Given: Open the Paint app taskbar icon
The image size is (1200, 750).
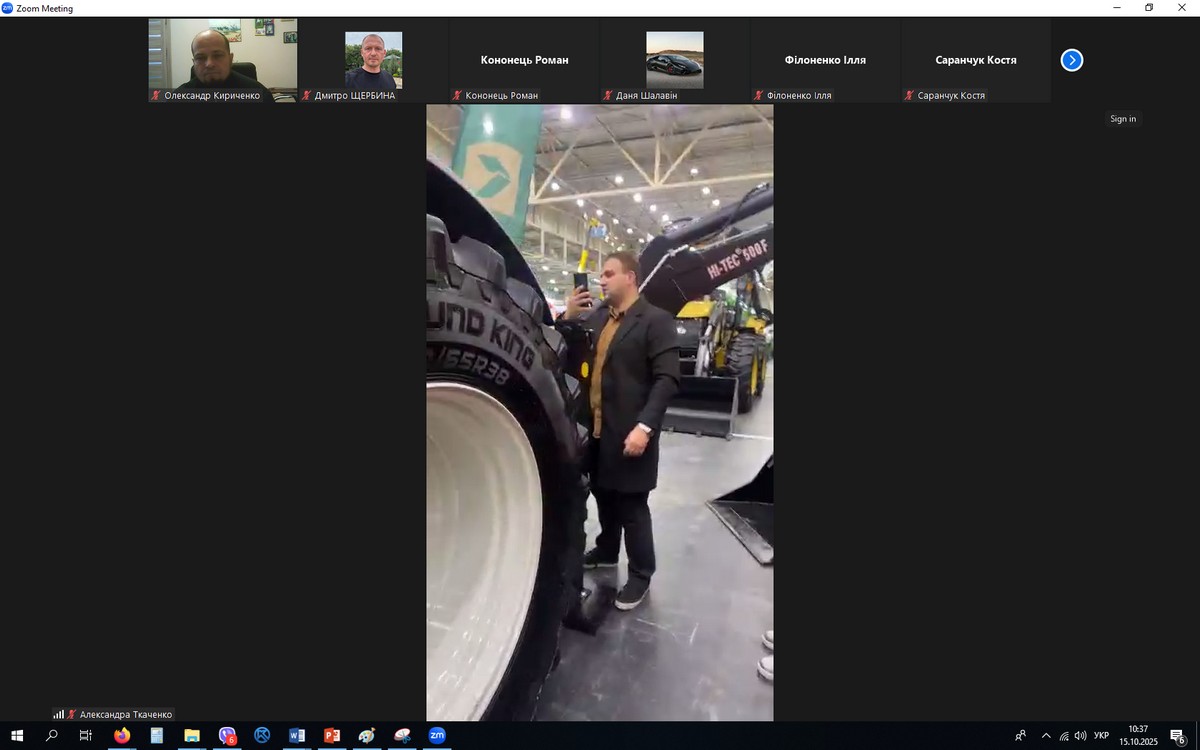Looking at the screenshot, I should click(x=367, y=736).
